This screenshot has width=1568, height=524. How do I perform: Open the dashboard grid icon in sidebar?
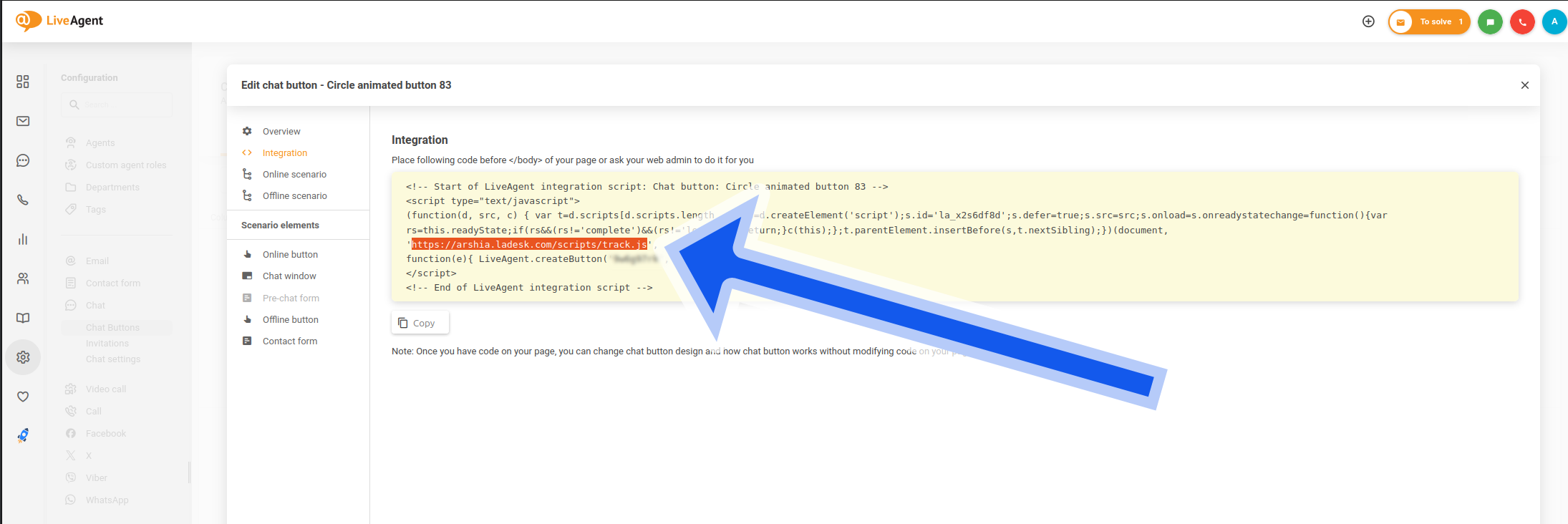[23, 82]
